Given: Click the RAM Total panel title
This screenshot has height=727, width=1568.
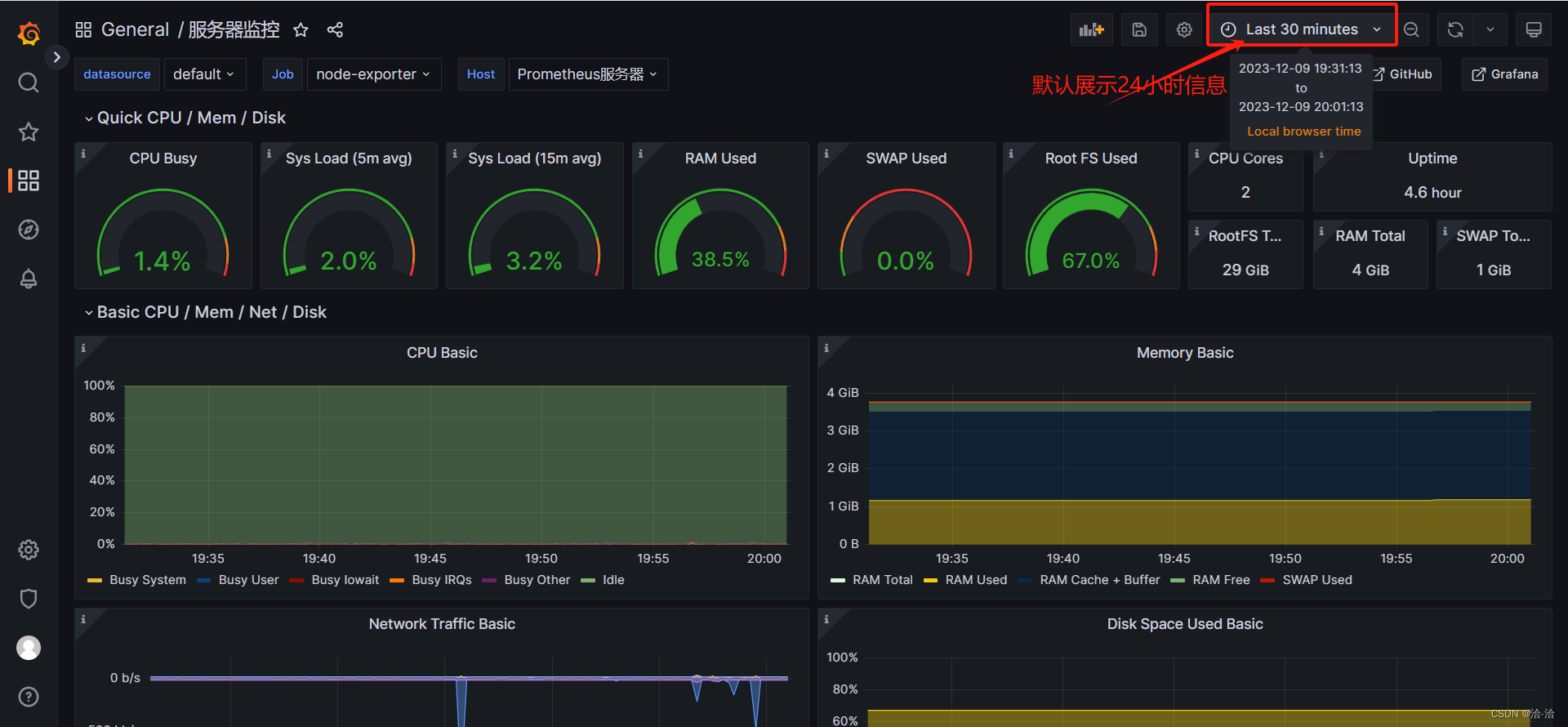Looking at the screenshot, I should 1370,236.
